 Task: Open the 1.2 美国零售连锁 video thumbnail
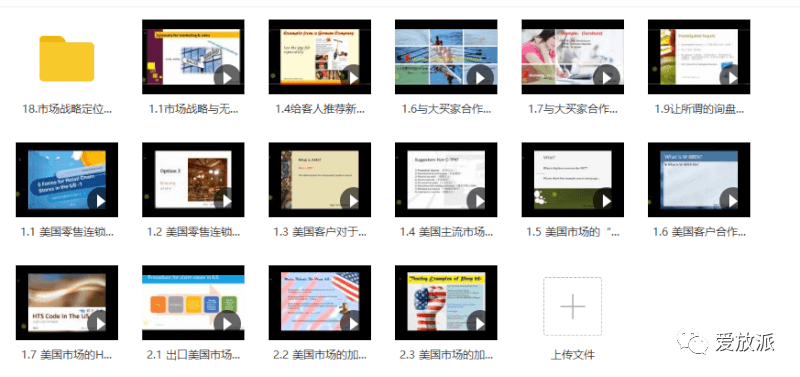[193, 180]
